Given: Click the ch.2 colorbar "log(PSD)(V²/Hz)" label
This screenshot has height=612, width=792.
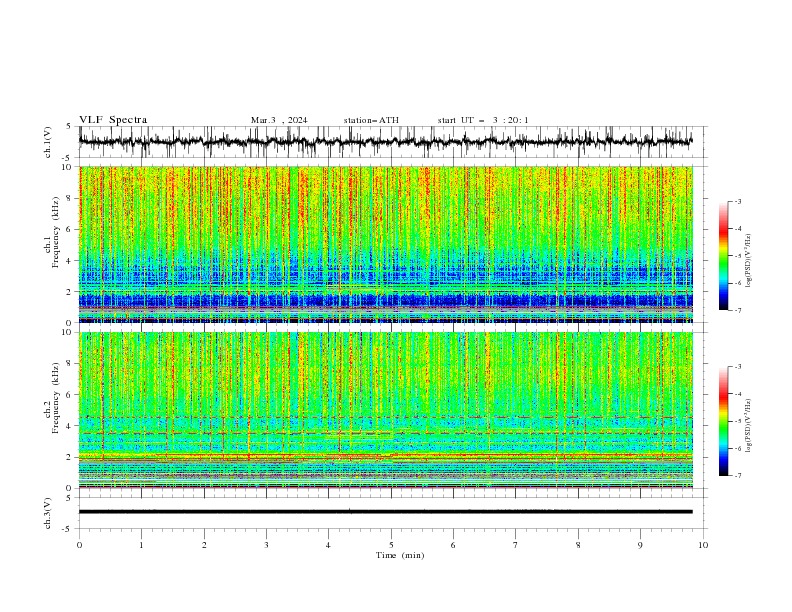Looking at the screenshot, I should [749, 425].
